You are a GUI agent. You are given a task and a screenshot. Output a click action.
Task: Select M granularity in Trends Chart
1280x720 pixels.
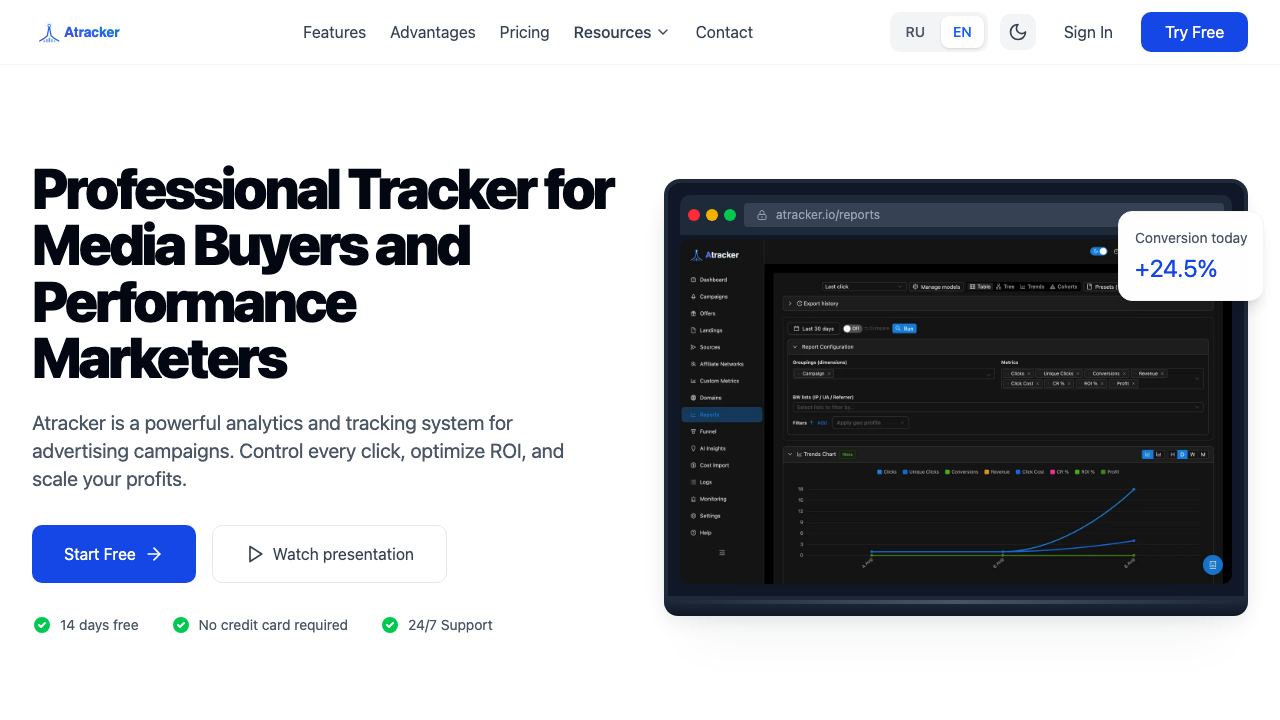pyautogui.click(x=1203, y=454)
